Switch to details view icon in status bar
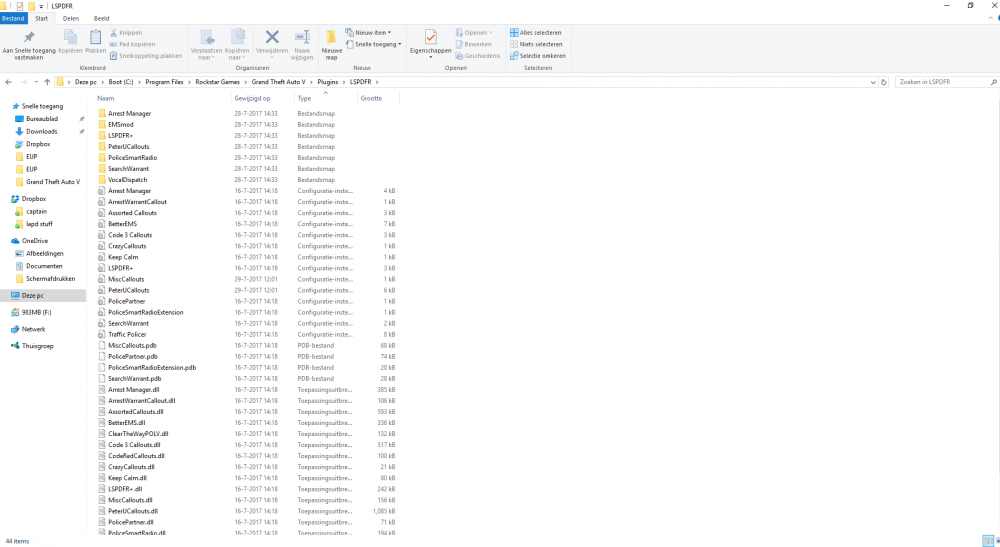 (x=987, y=540)
